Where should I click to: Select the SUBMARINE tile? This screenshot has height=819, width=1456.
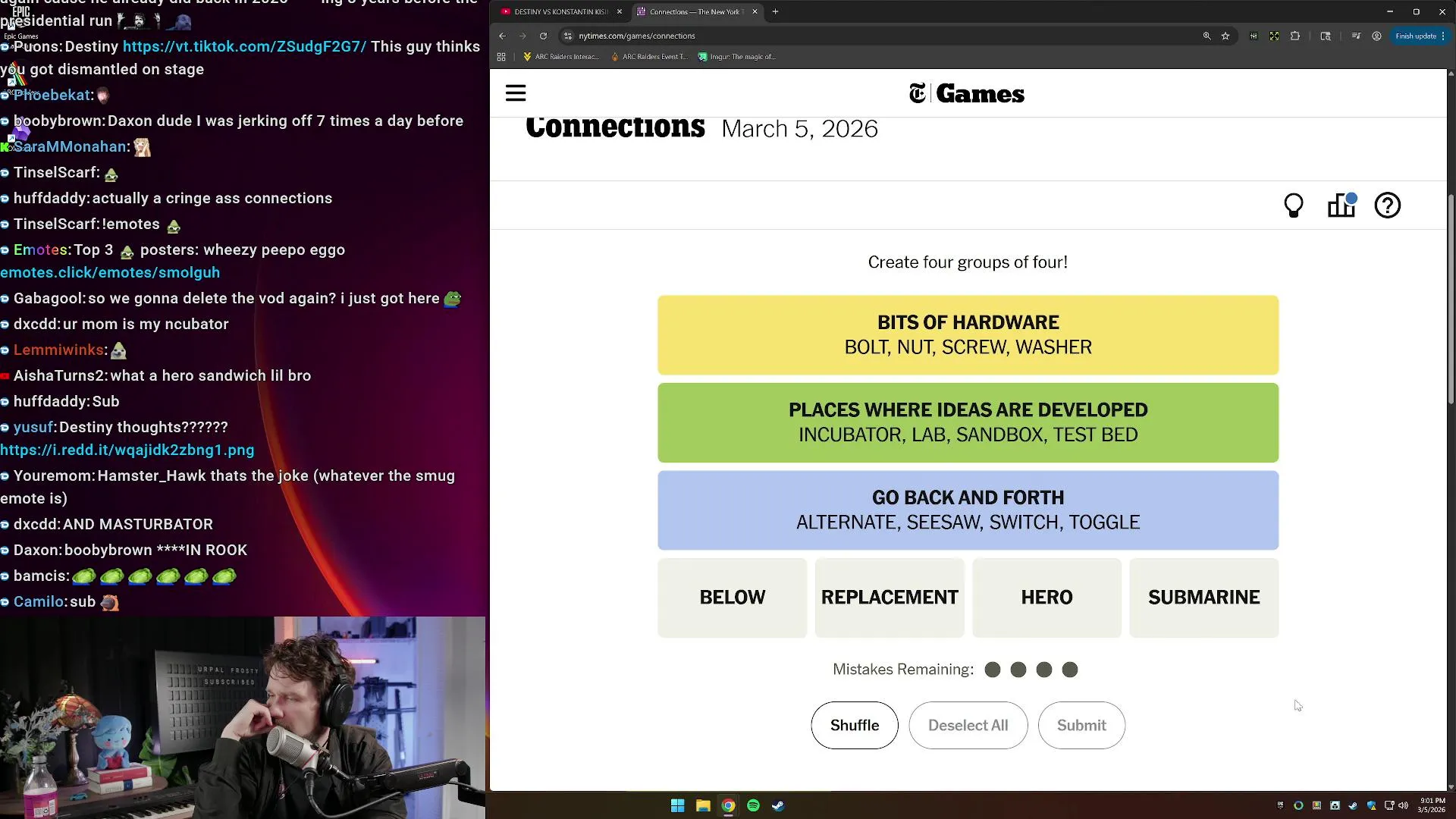pyautogui.click(x=1203, y=598)
